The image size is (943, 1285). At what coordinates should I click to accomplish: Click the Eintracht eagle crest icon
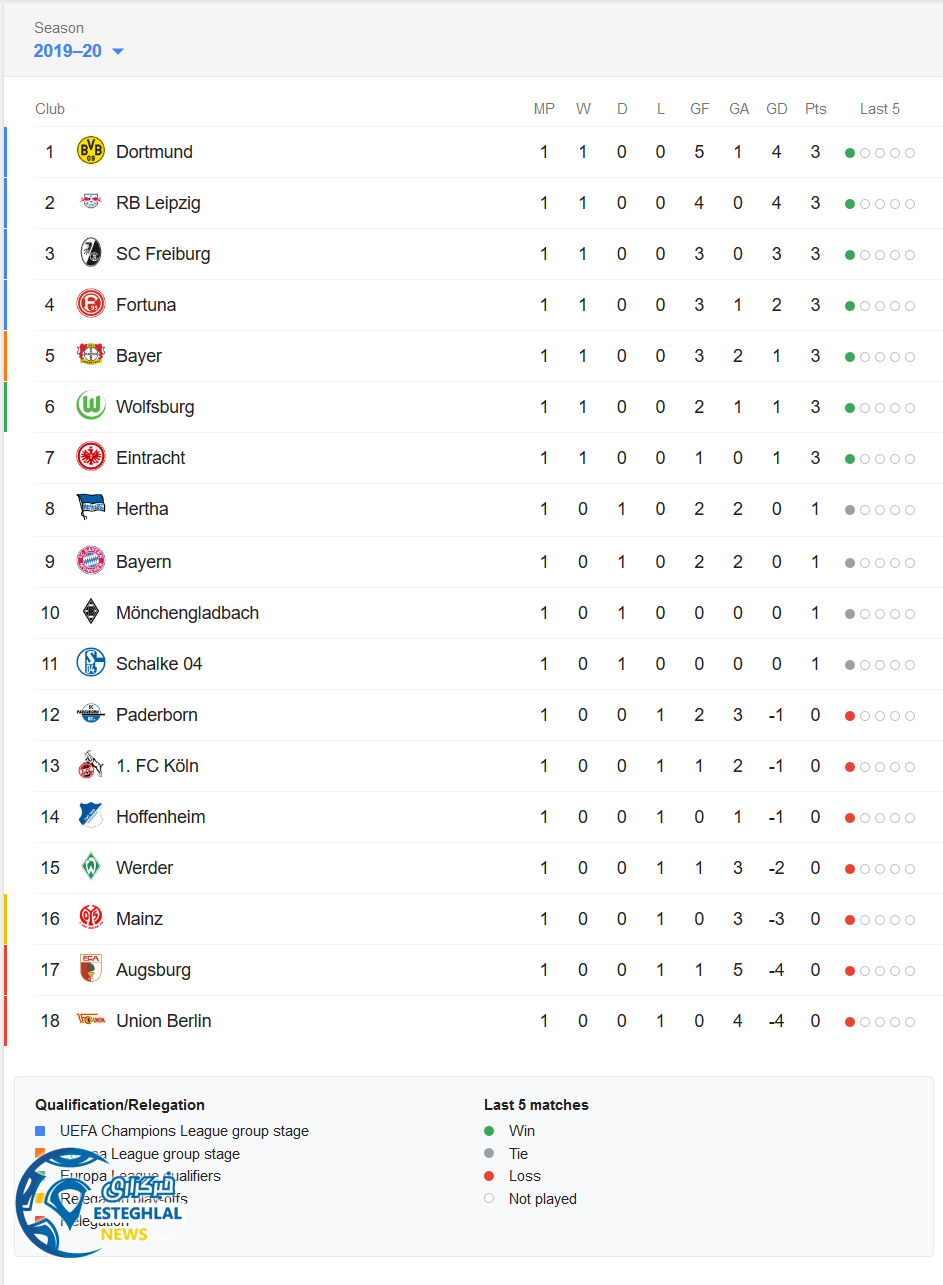91,458
